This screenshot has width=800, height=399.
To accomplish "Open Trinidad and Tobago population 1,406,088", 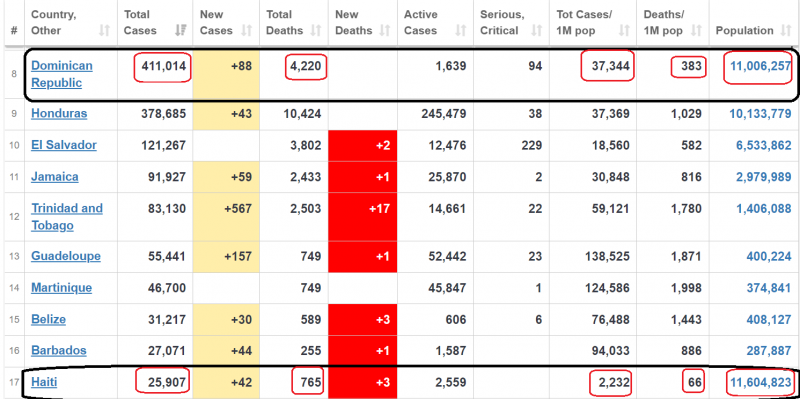I will point(763,208).
